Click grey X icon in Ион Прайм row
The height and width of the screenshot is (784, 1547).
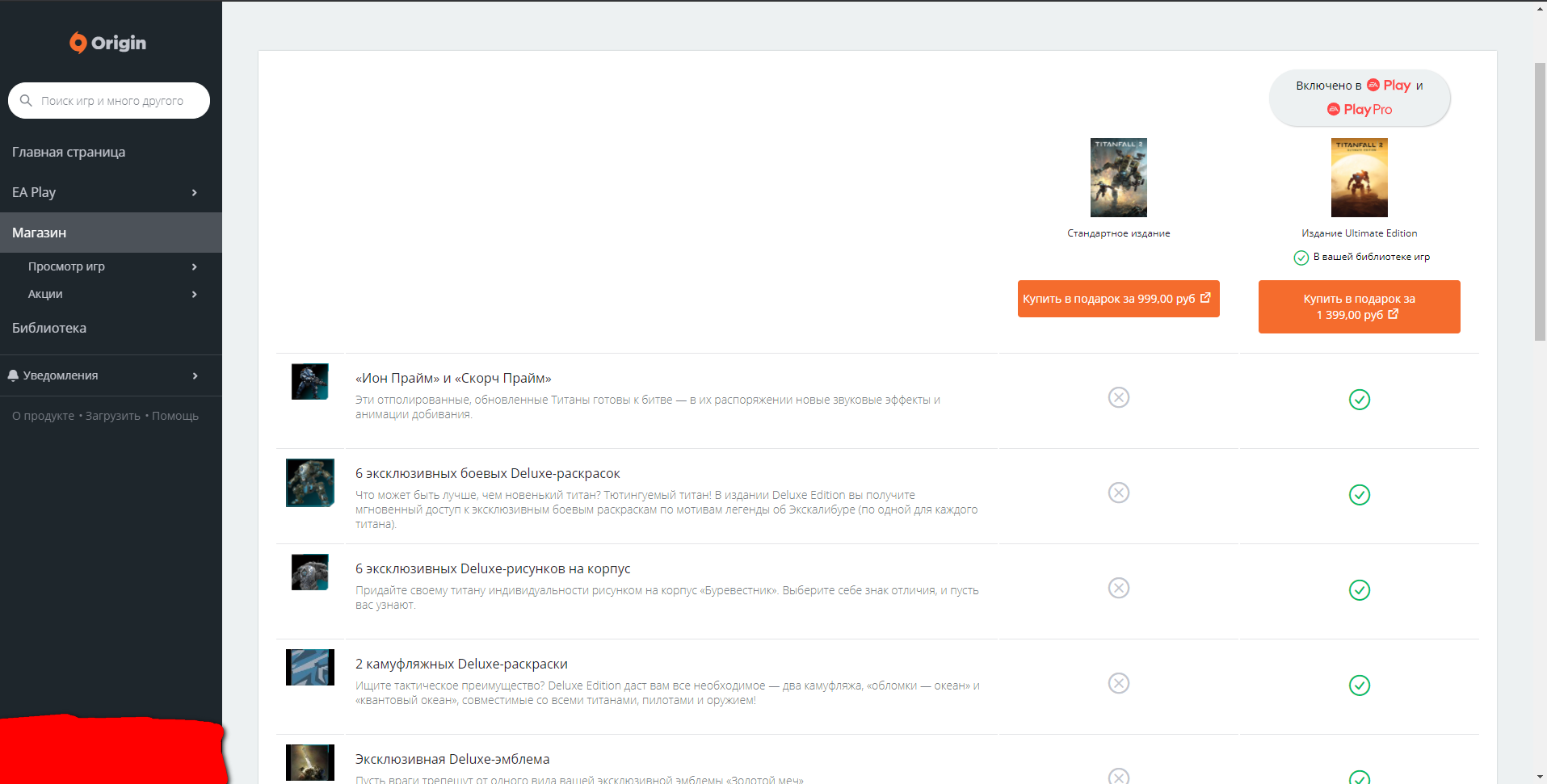1119,397
